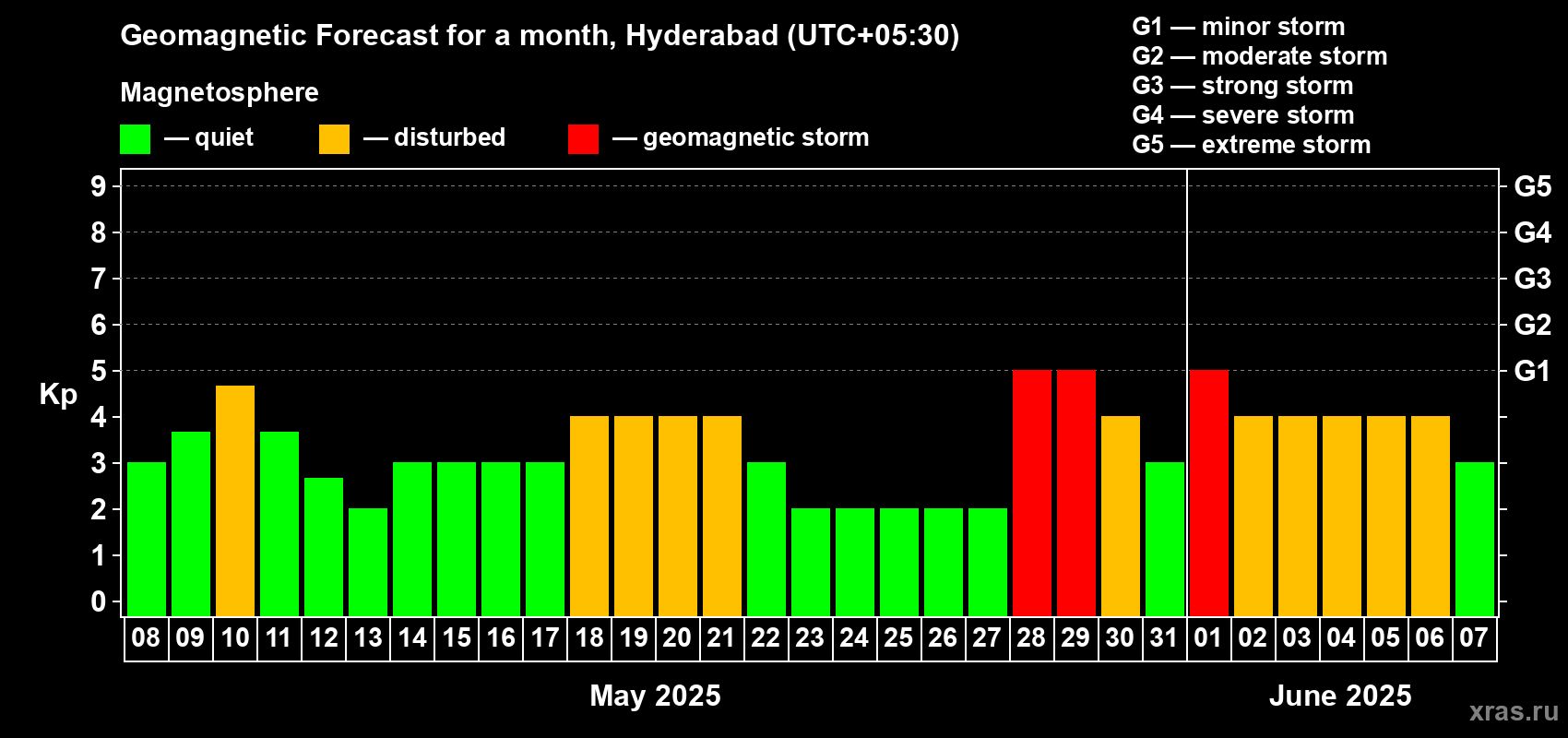Select the orange bar for May 30
Image resolution: width=1568 pixels, height=738 pixels.
click(x=1121, y=517)
